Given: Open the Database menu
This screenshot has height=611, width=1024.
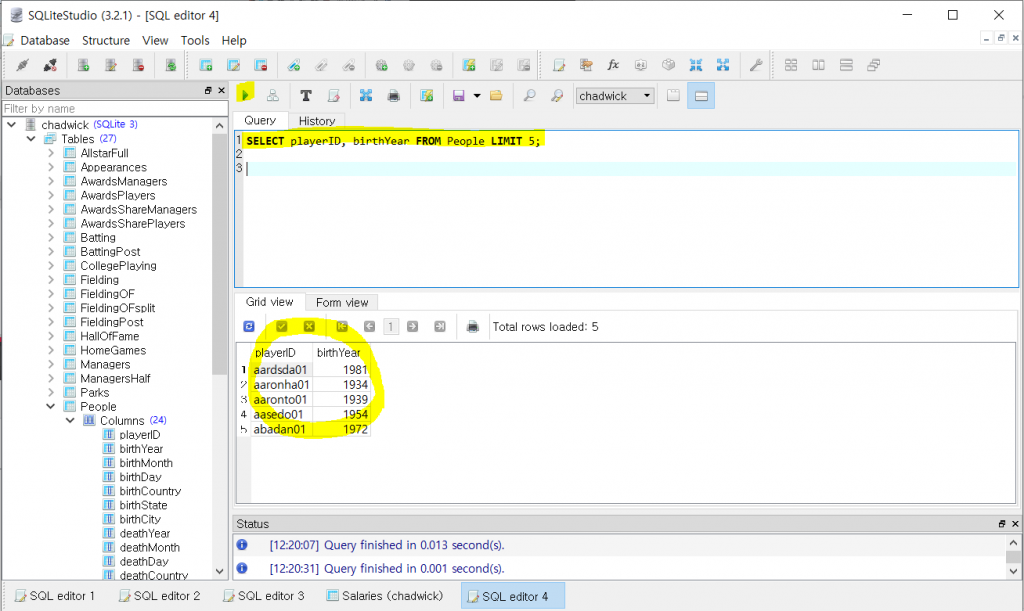Looking at the screenshot, I should (44, 40).
